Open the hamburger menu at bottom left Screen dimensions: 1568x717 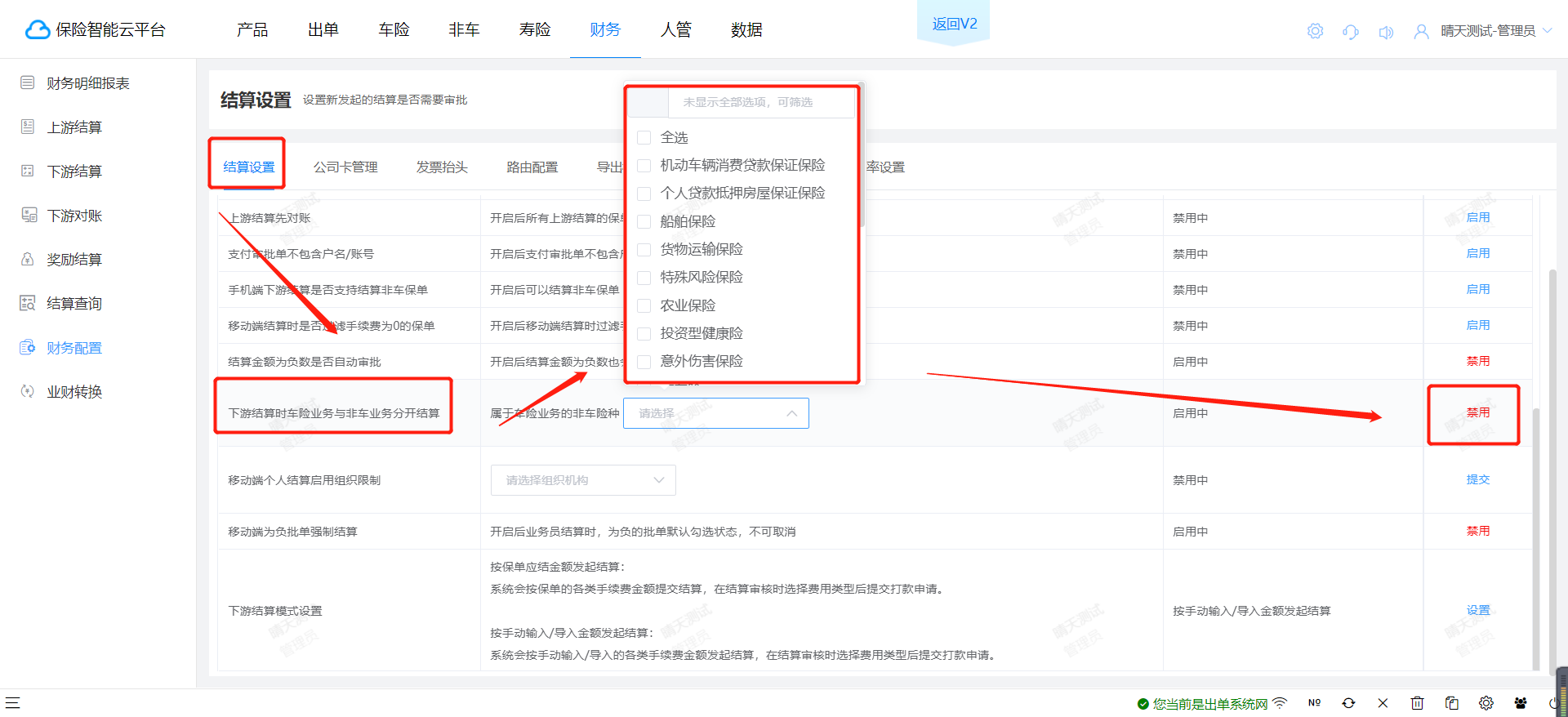point(12,702)
